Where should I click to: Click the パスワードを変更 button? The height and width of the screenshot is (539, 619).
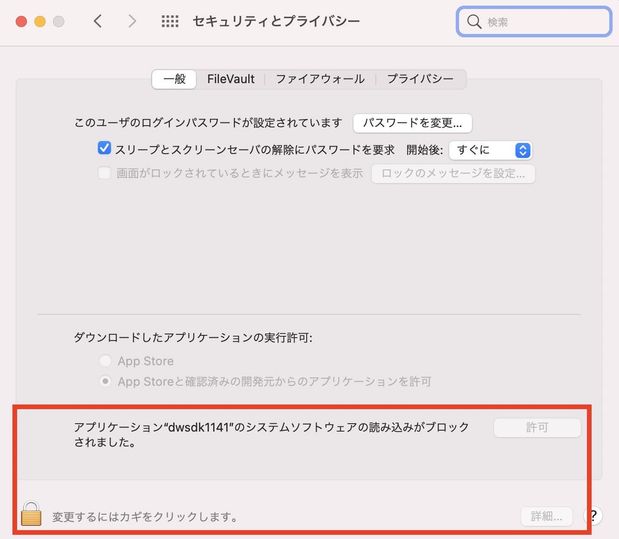click(x=412, y=123)
